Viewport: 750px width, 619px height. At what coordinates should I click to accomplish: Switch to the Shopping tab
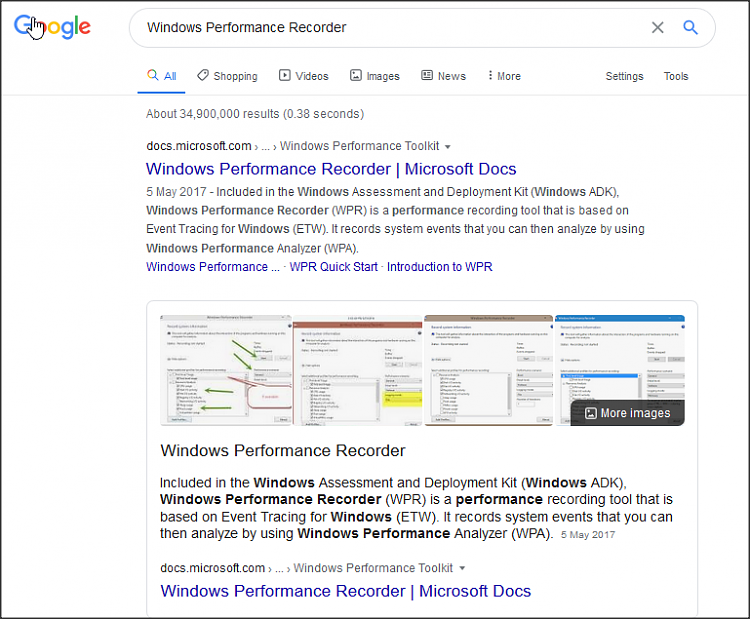pos(228,76)
